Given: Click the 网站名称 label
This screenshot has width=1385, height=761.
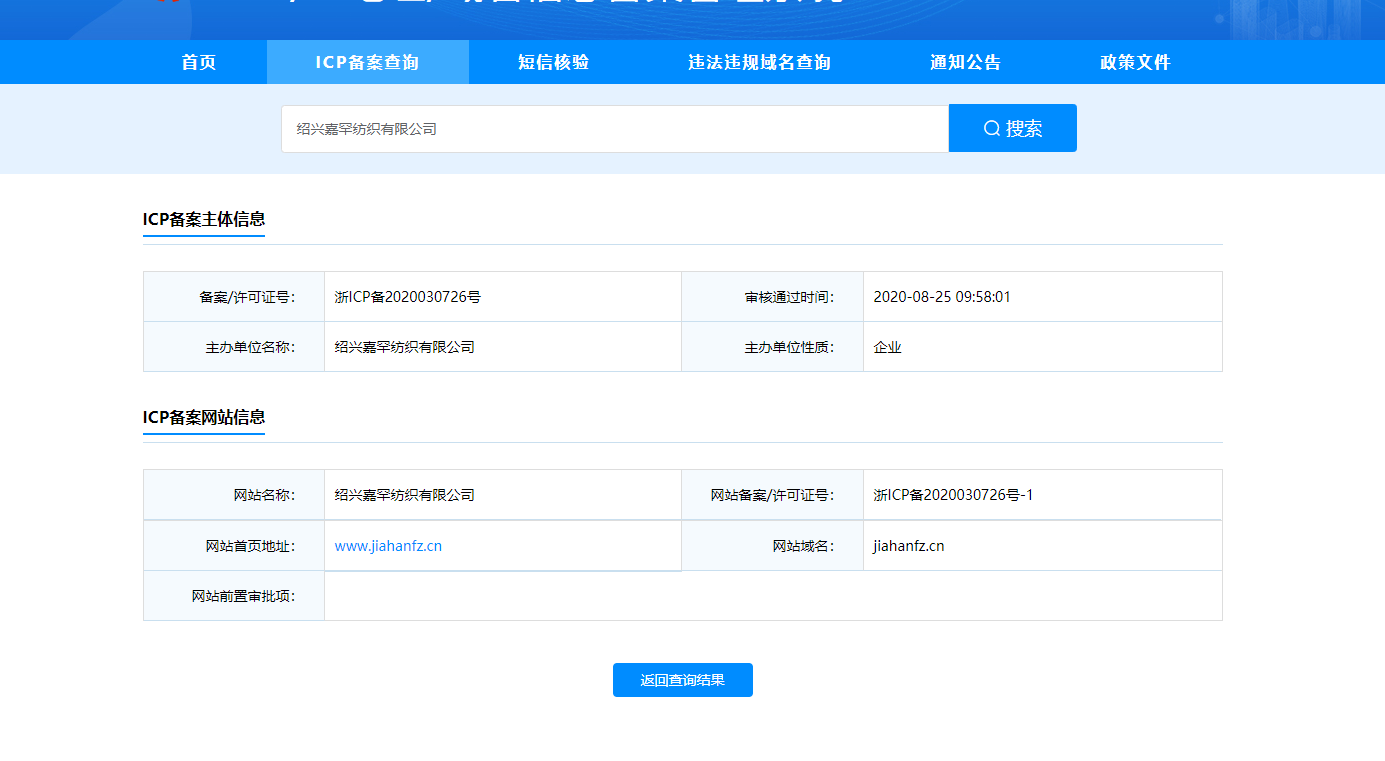Looking at the screenshot, I should tap(264, 495).
